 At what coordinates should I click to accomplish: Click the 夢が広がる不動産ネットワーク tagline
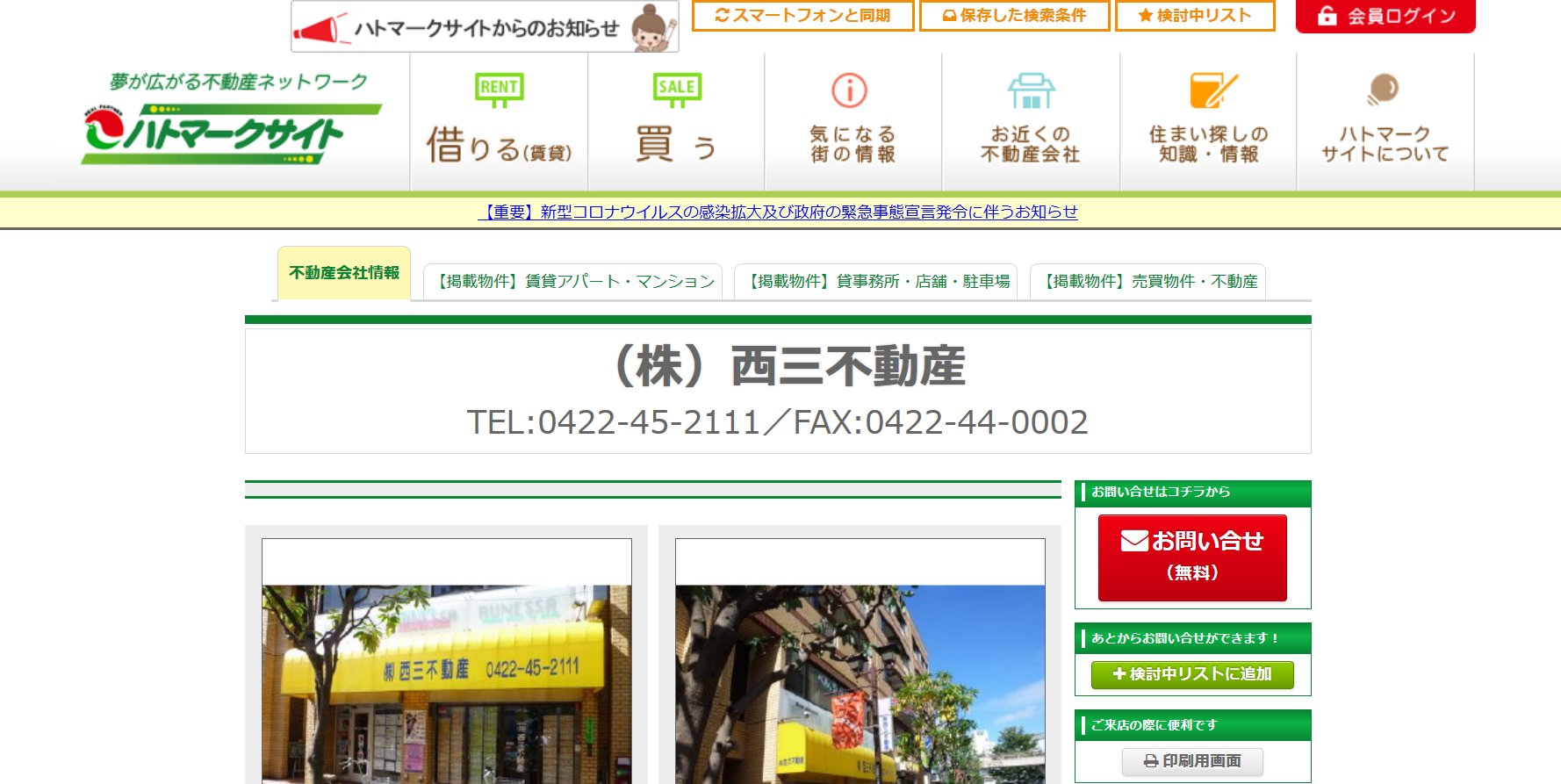coord(238,82)
